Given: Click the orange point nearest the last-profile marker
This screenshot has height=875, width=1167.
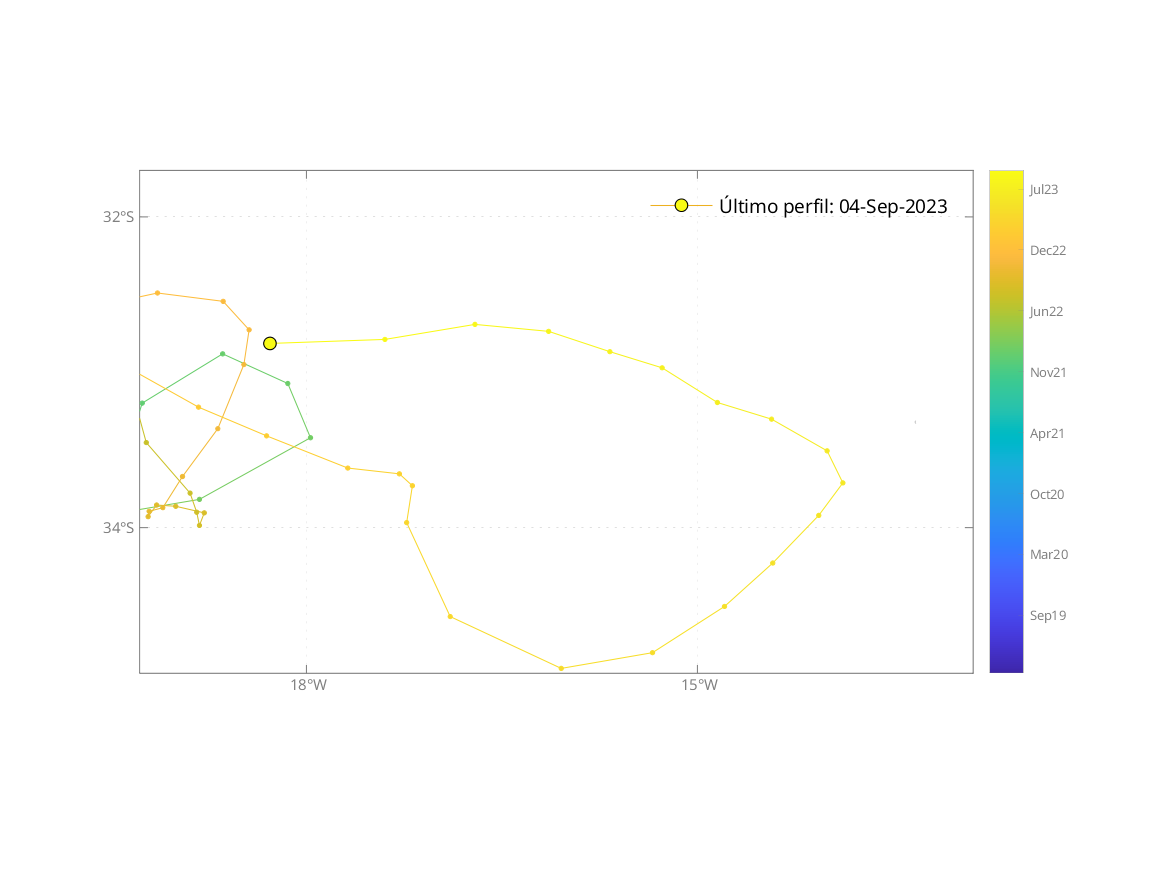Looking at the screenshot, I should click(249, 330).
